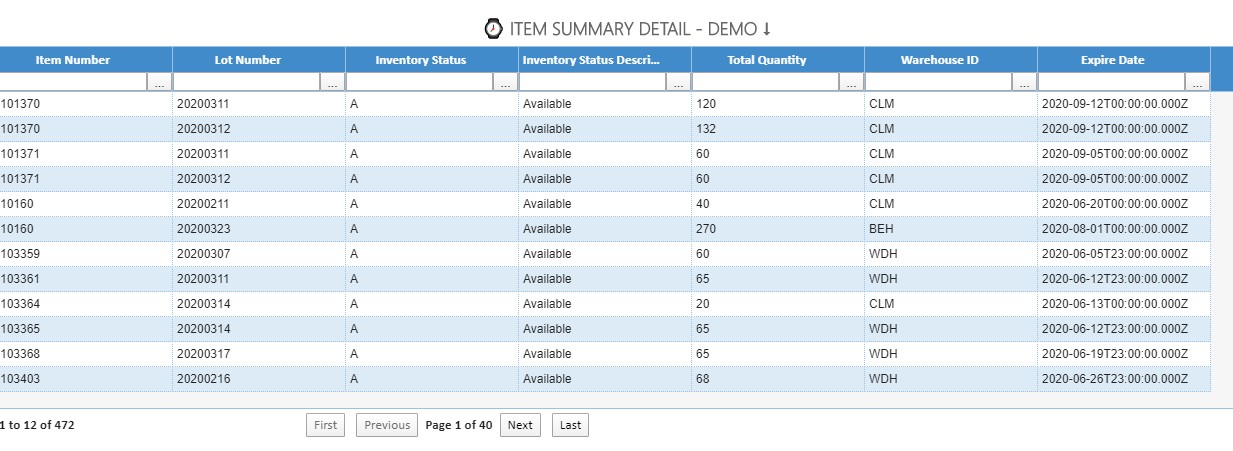This screenshot has width=1233, height=451.
Task: Jump to the Last page
Action: click(x=570, y=425)
